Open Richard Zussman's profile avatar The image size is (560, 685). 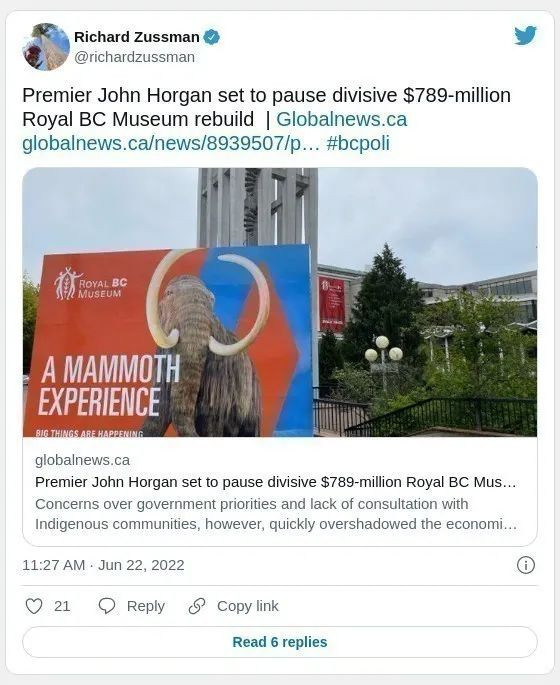pyautogui.click(x=46, y=47)
